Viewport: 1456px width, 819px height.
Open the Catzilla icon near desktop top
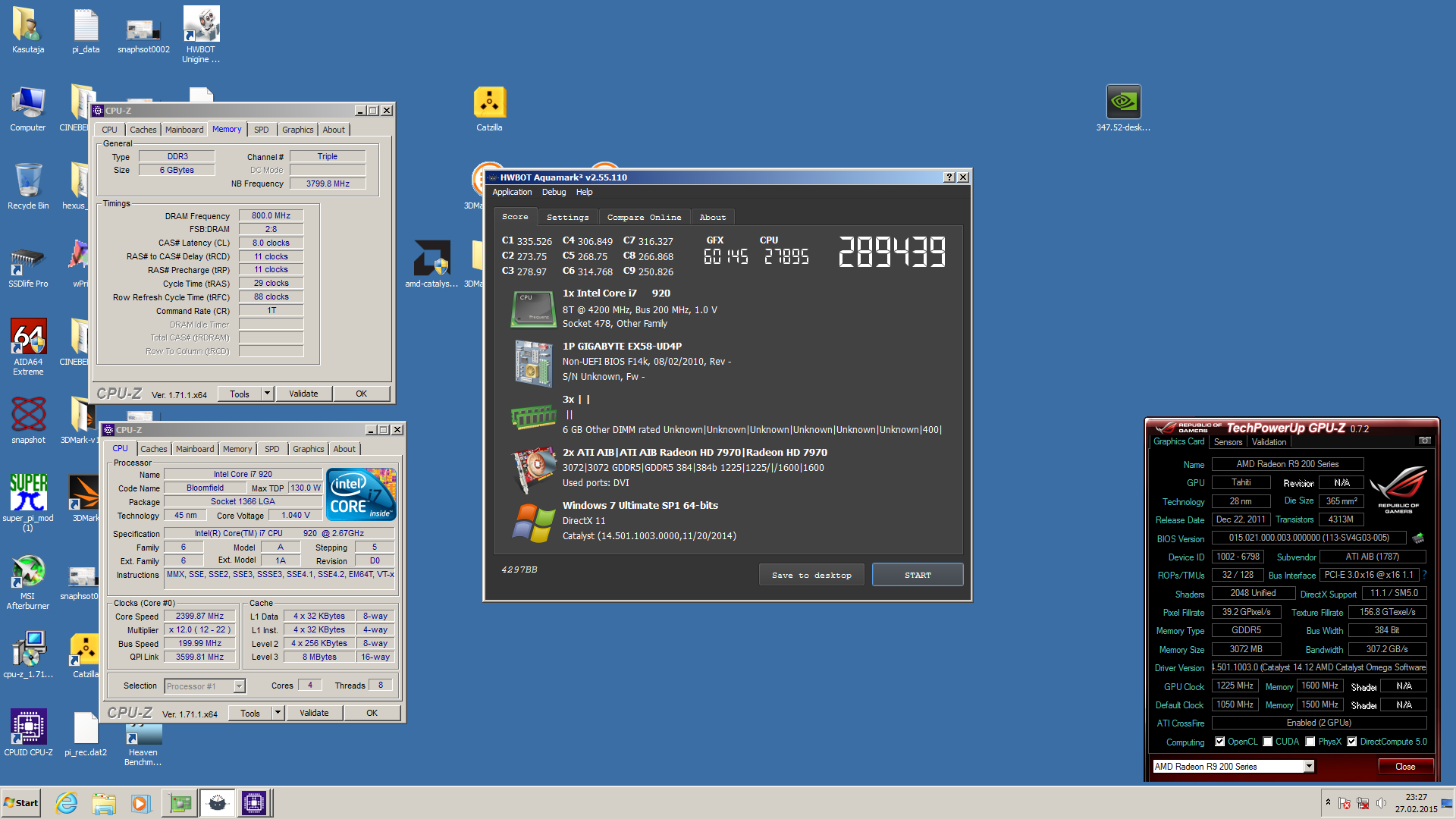(x=489, y=108)
